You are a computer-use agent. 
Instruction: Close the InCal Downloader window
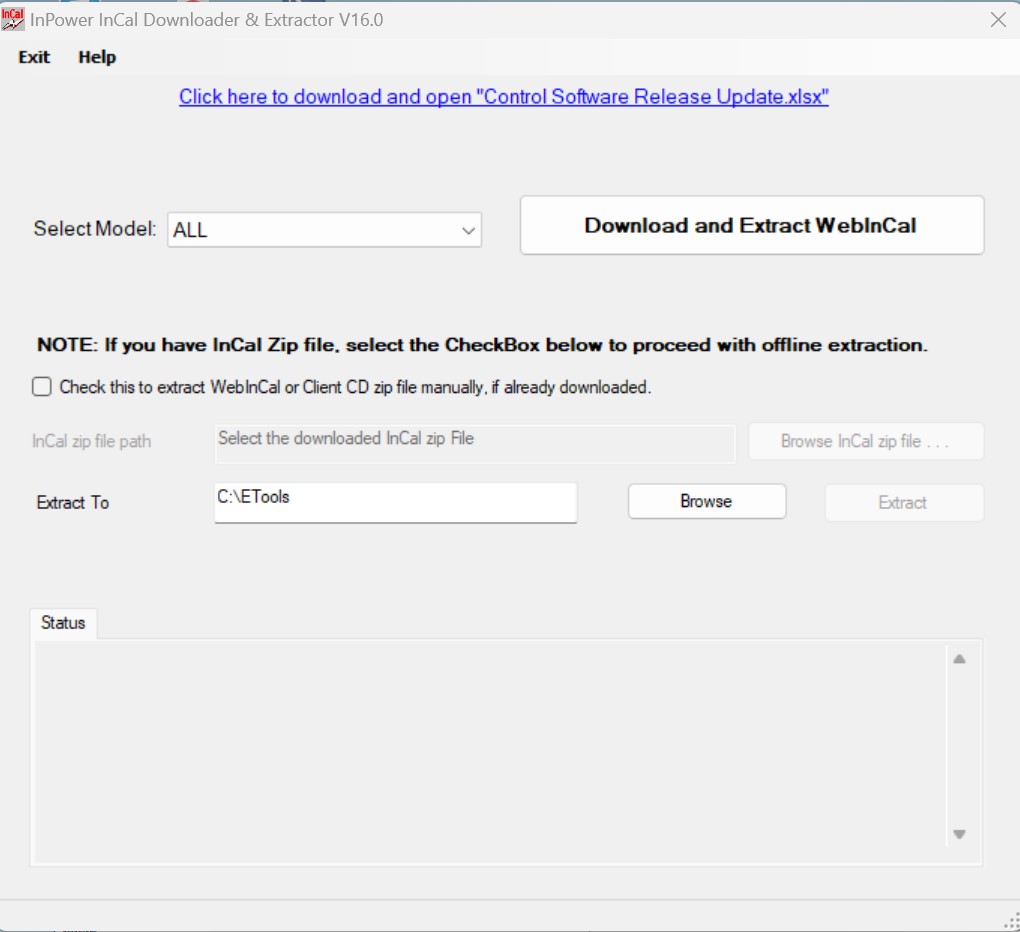pyautogui.click(x=998, y=20)
